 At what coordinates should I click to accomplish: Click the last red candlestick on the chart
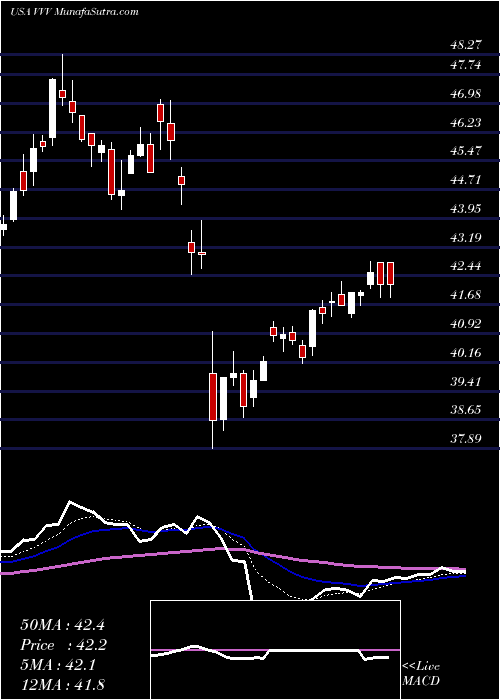(x=391, y=280)
